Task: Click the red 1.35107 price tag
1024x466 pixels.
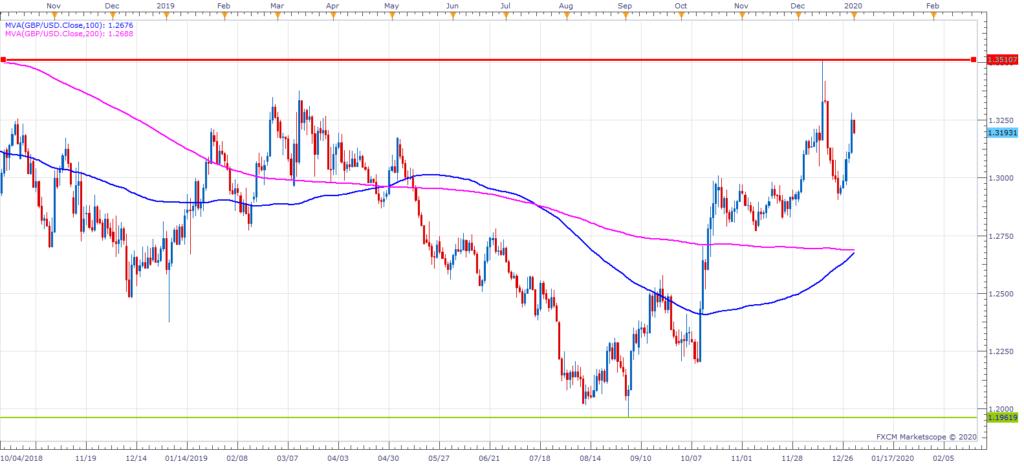Action: [1001, 60]
